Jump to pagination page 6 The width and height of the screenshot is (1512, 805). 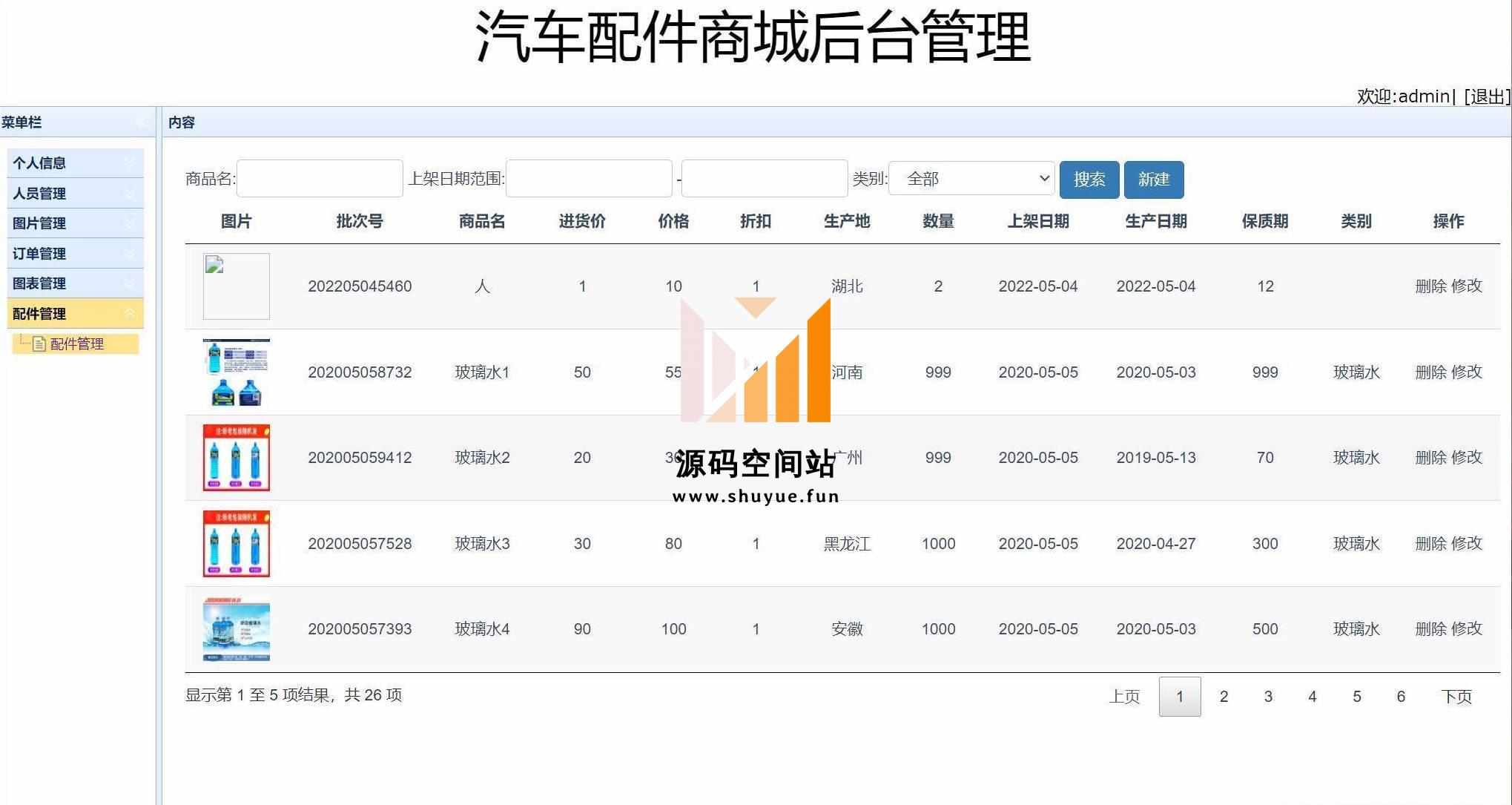coord(1401,697)
